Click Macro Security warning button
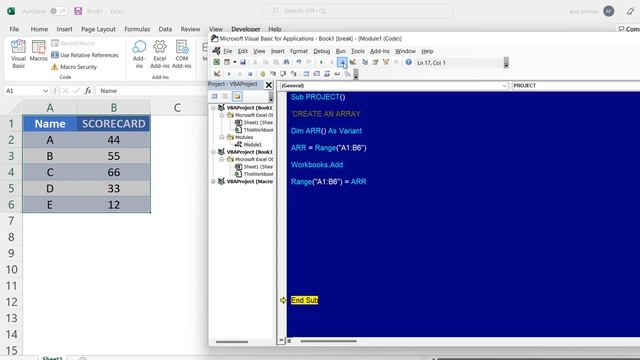The height and width of the screenshot is (360, 640). 74,67
